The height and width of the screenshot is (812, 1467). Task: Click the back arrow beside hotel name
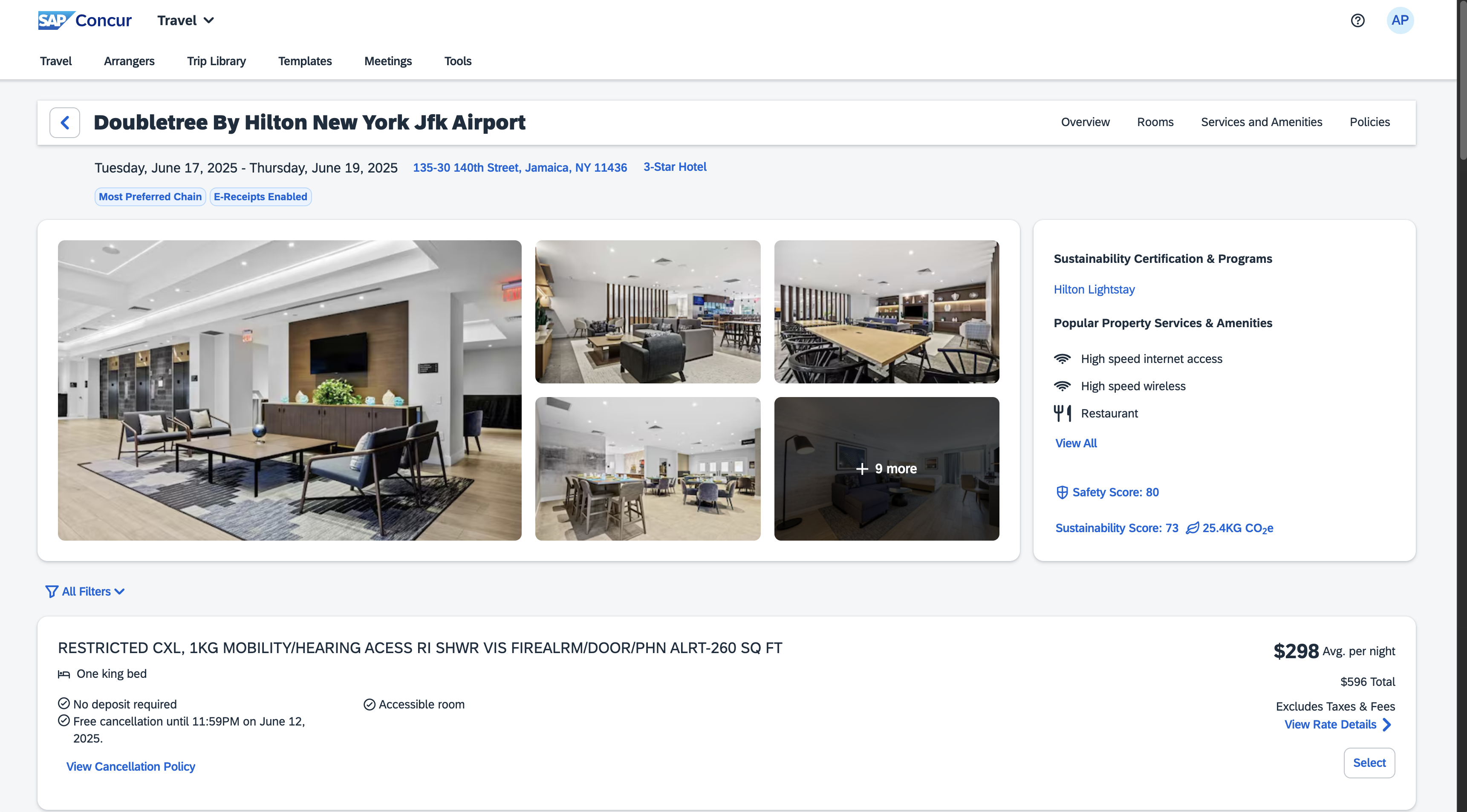tap(65, 122)
